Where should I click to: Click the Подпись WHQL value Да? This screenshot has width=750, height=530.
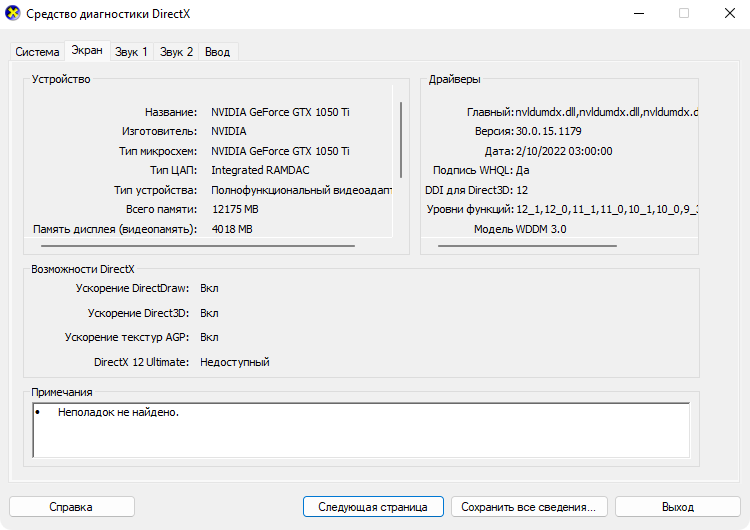[522, 170]
